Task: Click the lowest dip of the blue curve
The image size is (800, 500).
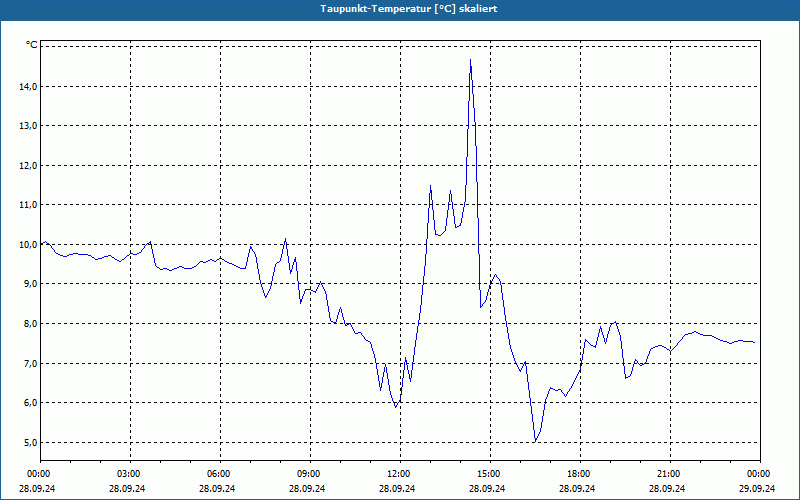Action: click(535, 441)
